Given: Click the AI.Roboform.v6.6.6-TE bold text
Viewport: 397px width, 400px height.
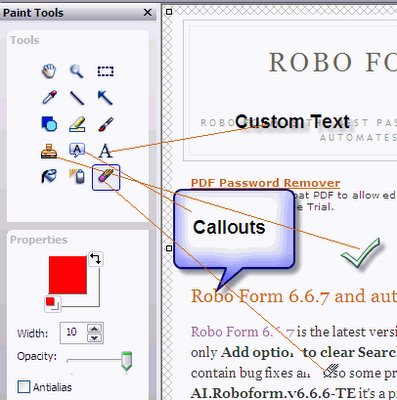Looking at the screenshot, I should coord(273,394).
